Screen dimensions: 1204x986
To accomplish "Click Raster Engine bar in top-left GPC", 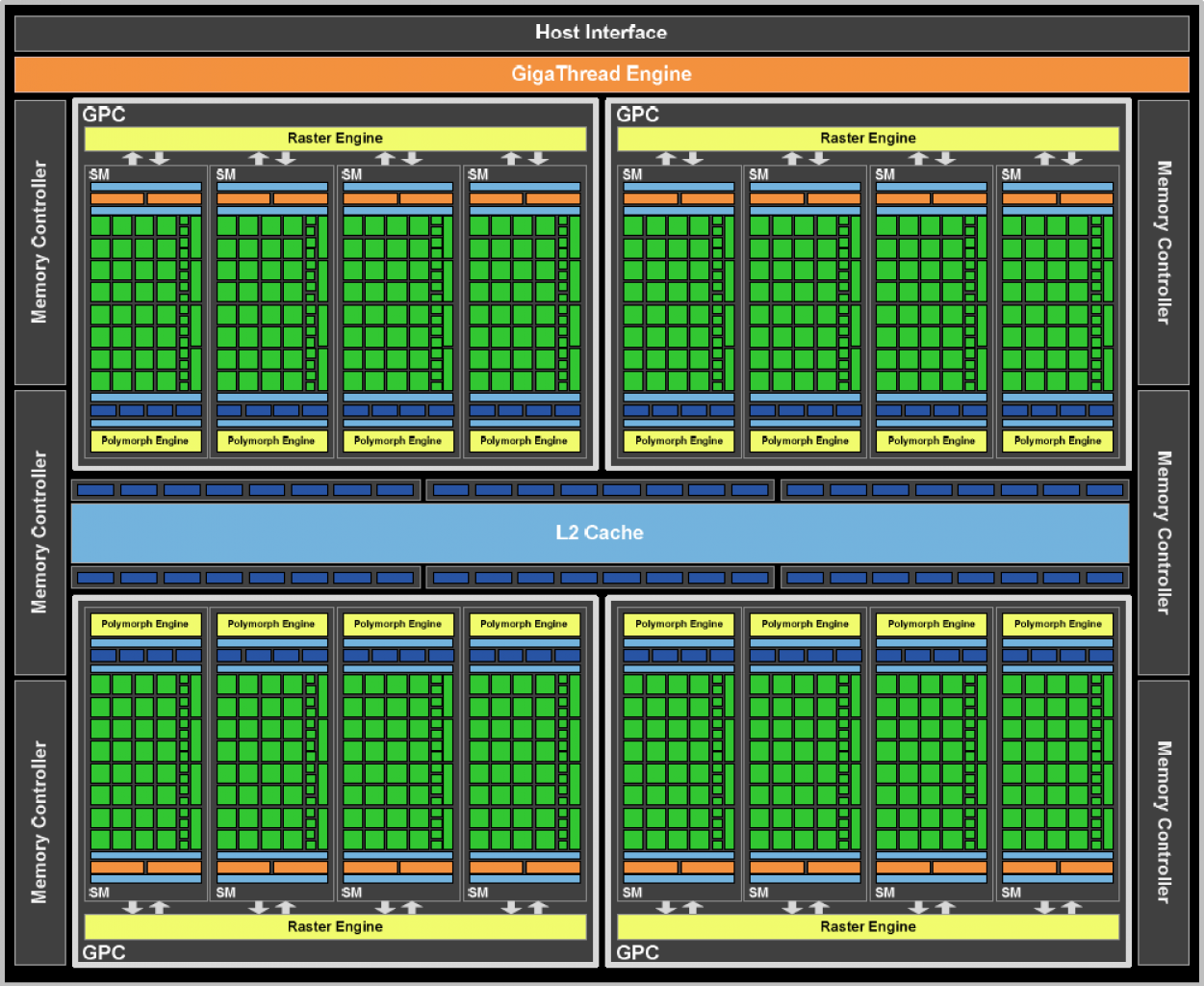I will pyautogui.click(x=335, y=139).
